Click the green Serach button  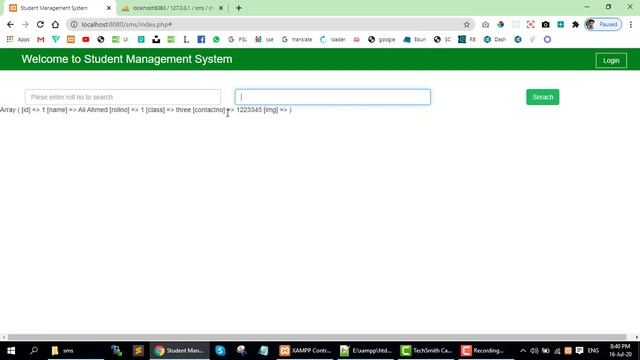(x=542, y=97)
